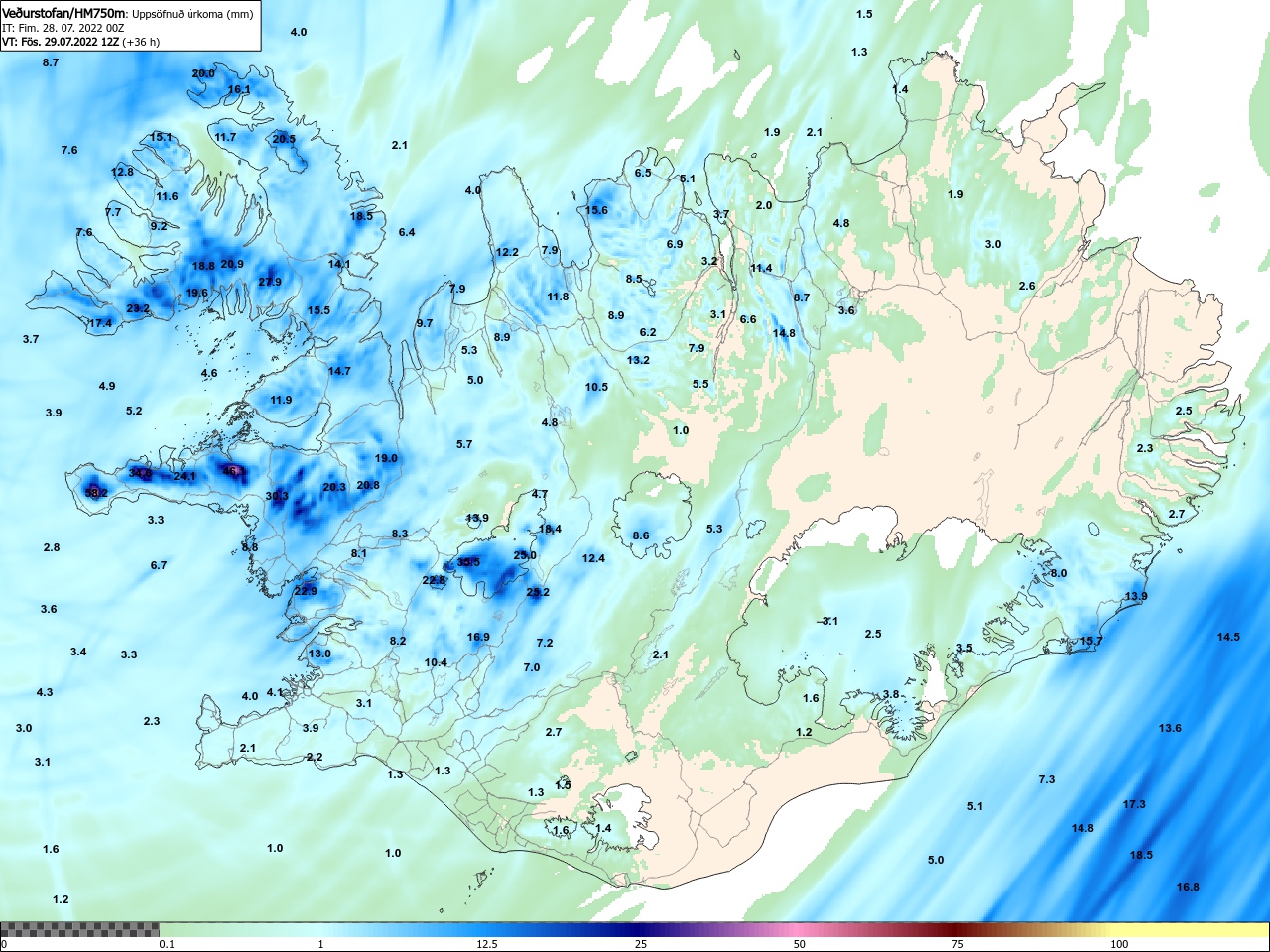Select the 7.3 offshore precipitation value
This screenshot has height=952, width=1270.
pyautogui.click(x=1047, y=779)
